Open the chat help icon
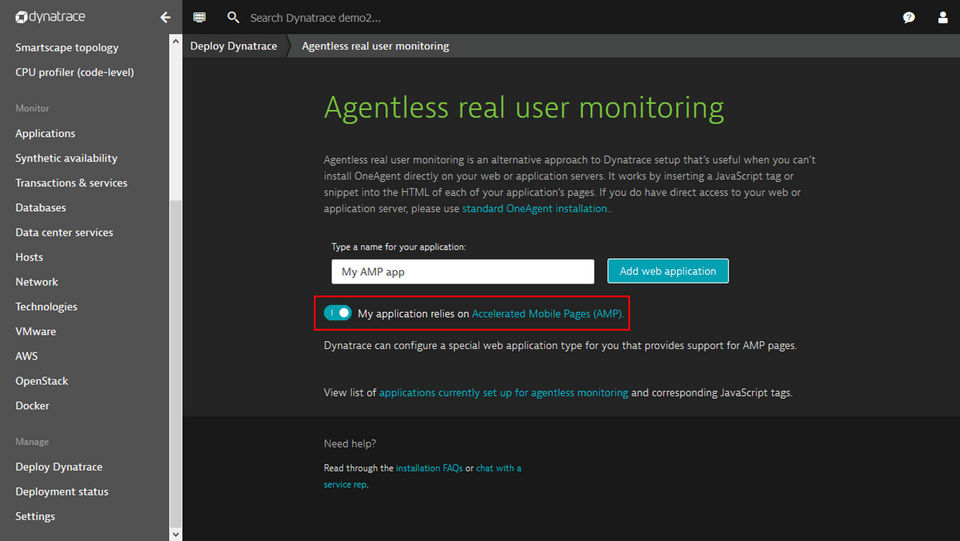This screenshot has height=541, width=960. 909,17
